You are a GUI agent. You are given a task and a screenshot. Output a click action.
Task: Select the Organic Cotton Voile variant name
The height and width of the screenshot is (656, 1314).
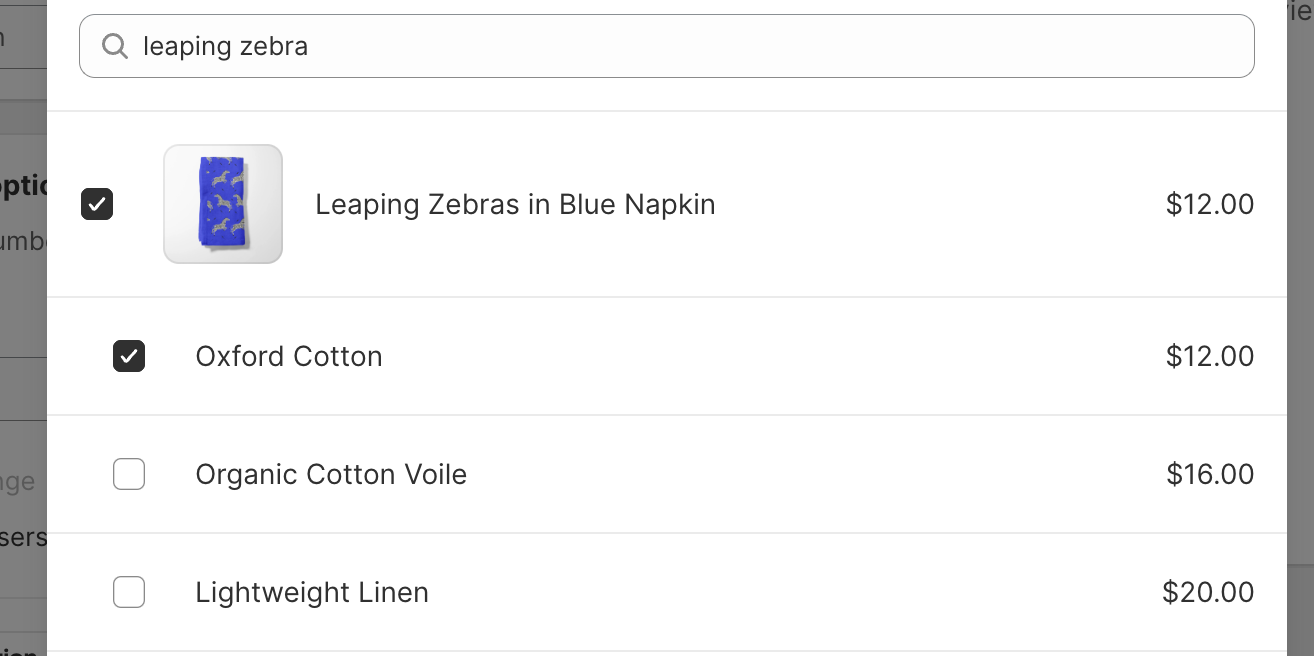(331, 475)
